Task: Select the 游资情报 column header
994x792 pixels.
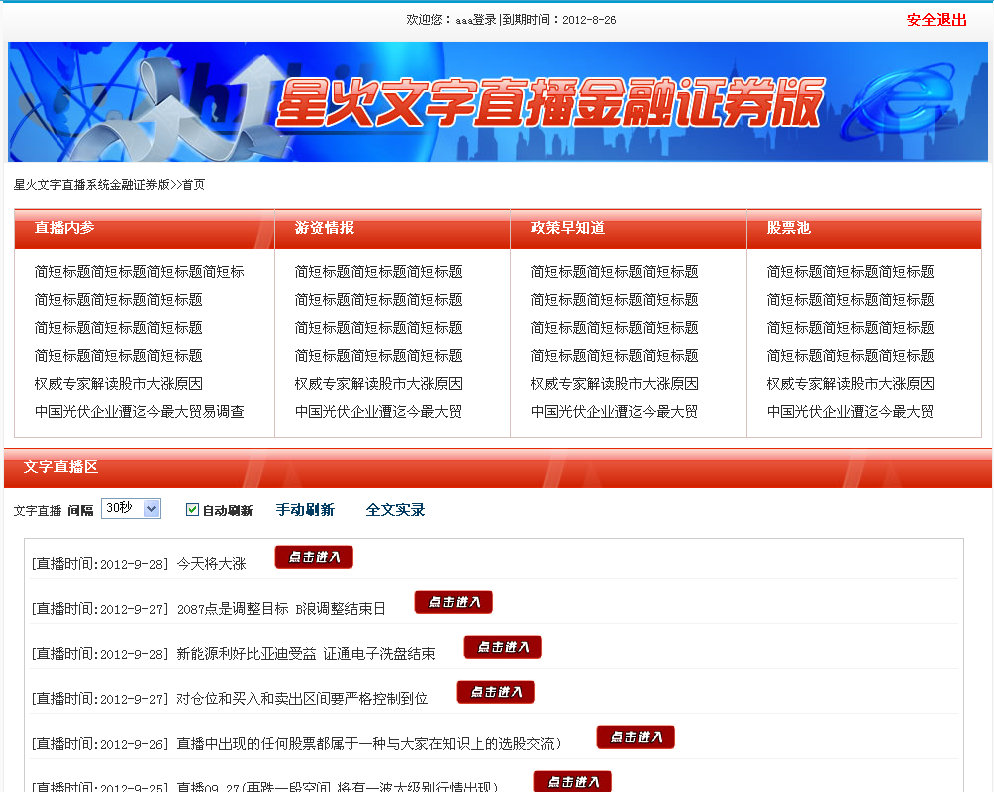Action: point(392,228)
